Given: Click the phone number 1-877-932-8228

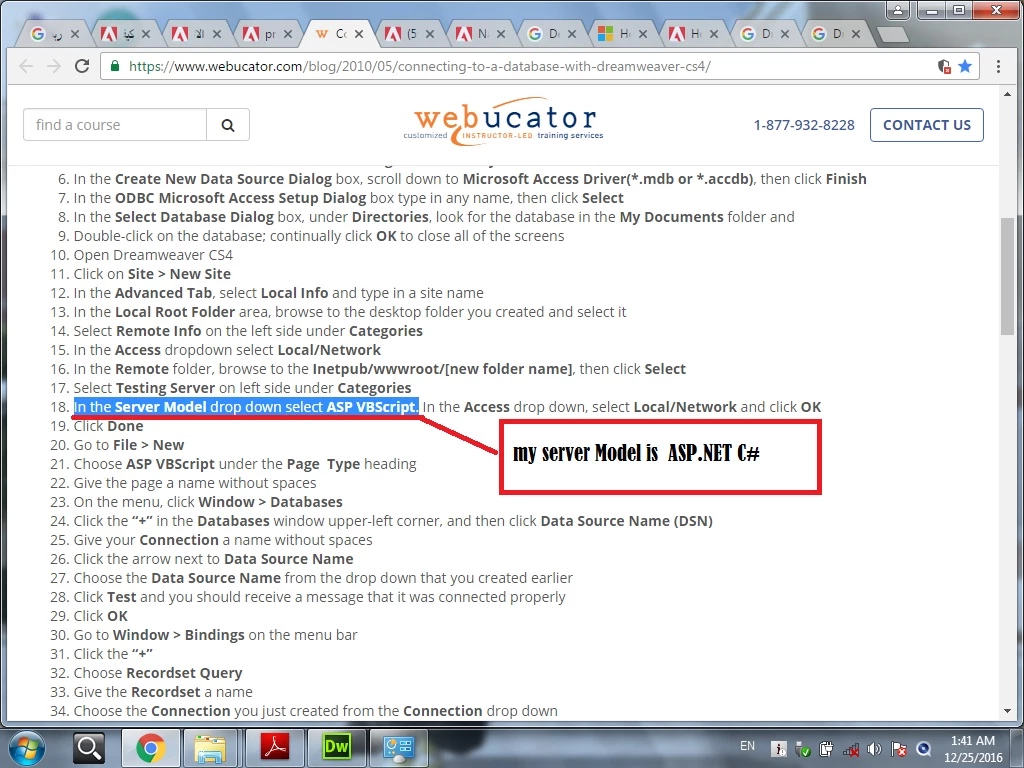Looking at the screenshot, I should coord(804,125).
